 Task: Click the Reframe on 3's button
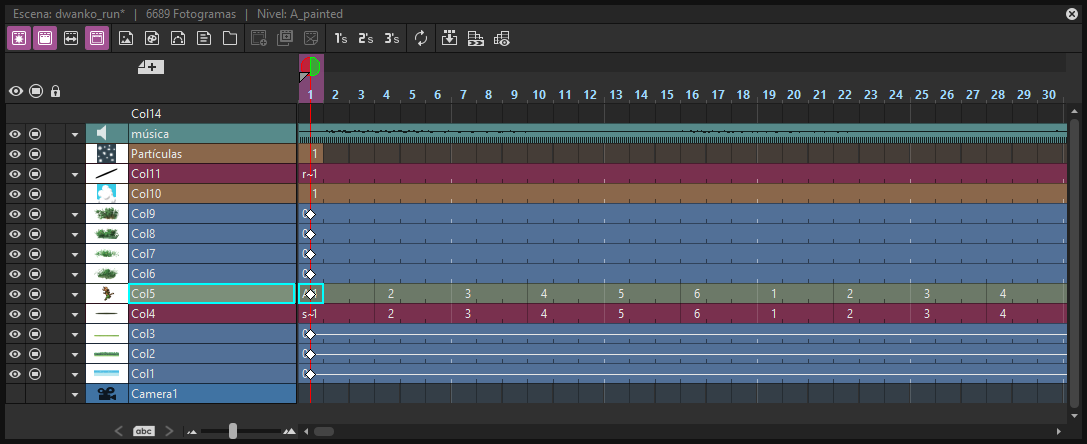[392, 38]
